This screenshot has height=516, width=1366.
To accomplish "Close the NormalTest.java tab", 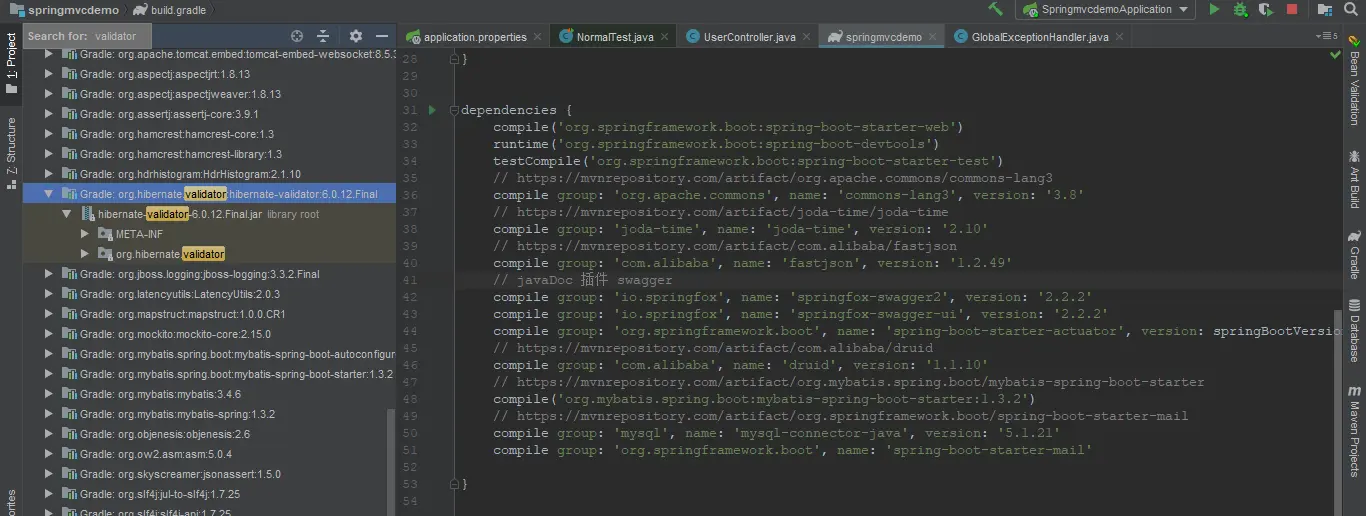I will click(665, 37).
